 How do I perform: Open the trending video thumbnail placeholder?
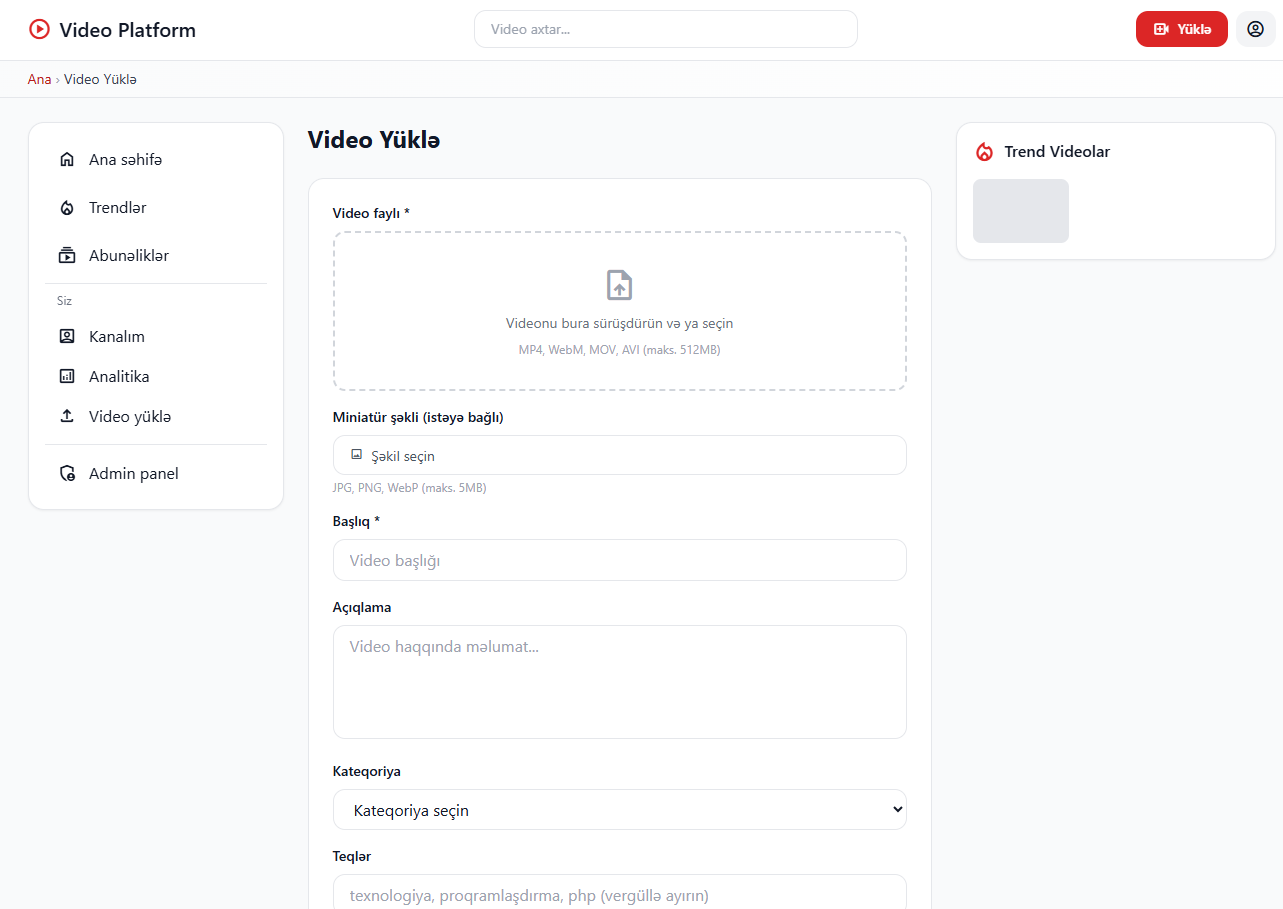pyautogui.click(x=1020, y=211)
